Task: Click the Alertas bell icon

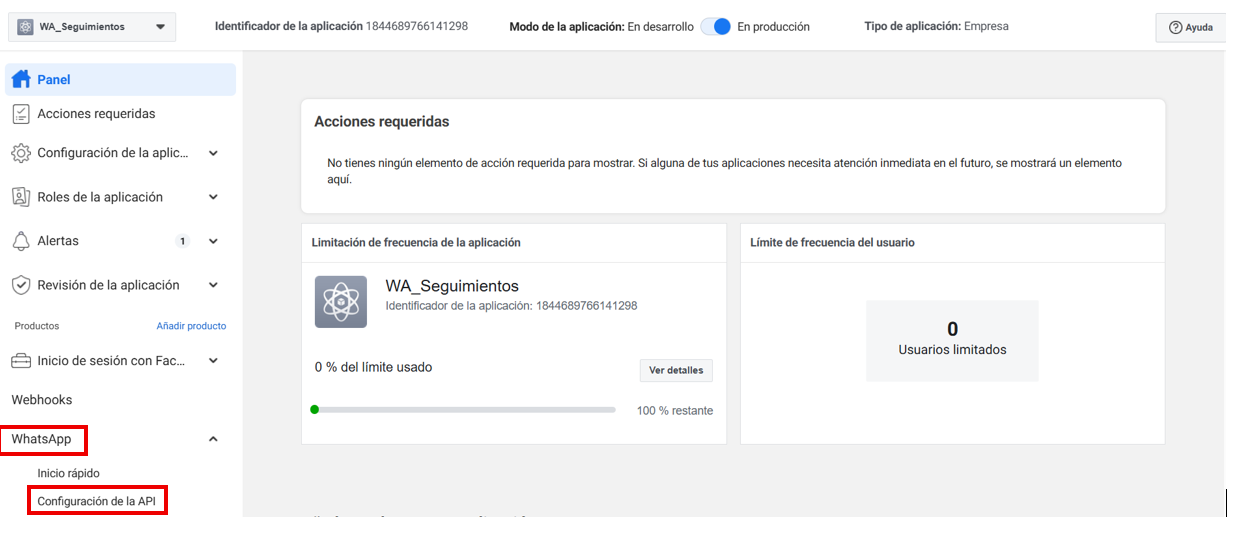Action: (21, 241)
